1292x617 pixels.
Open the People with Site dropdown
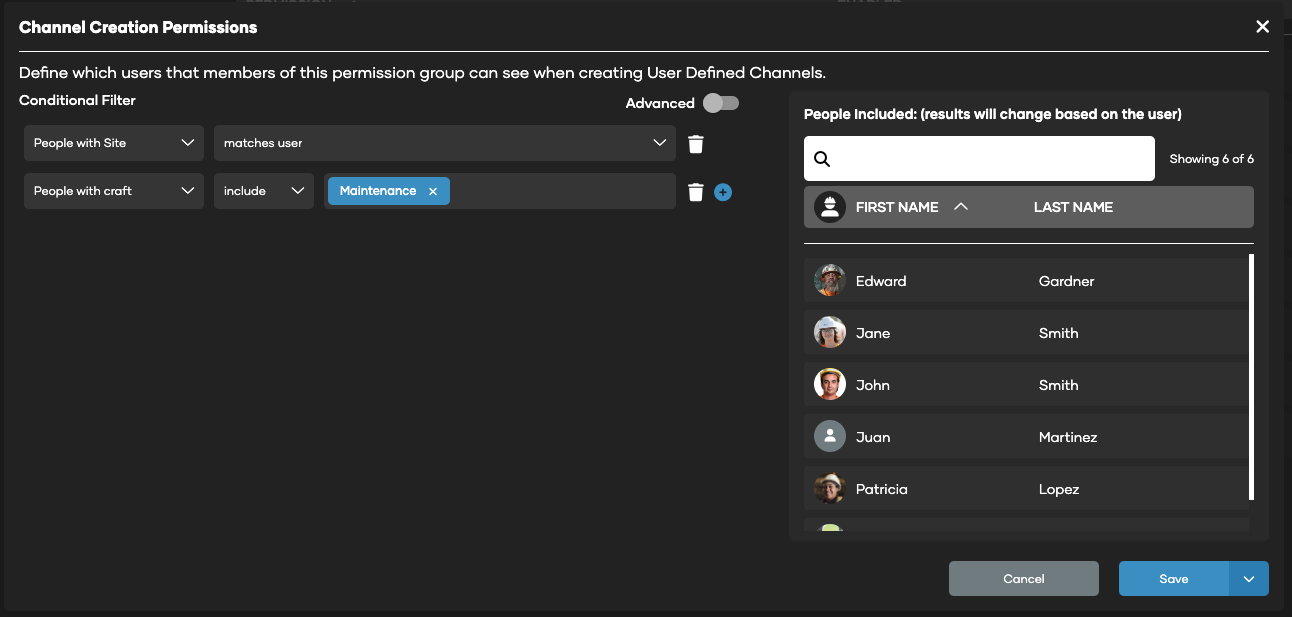point(114,143)
